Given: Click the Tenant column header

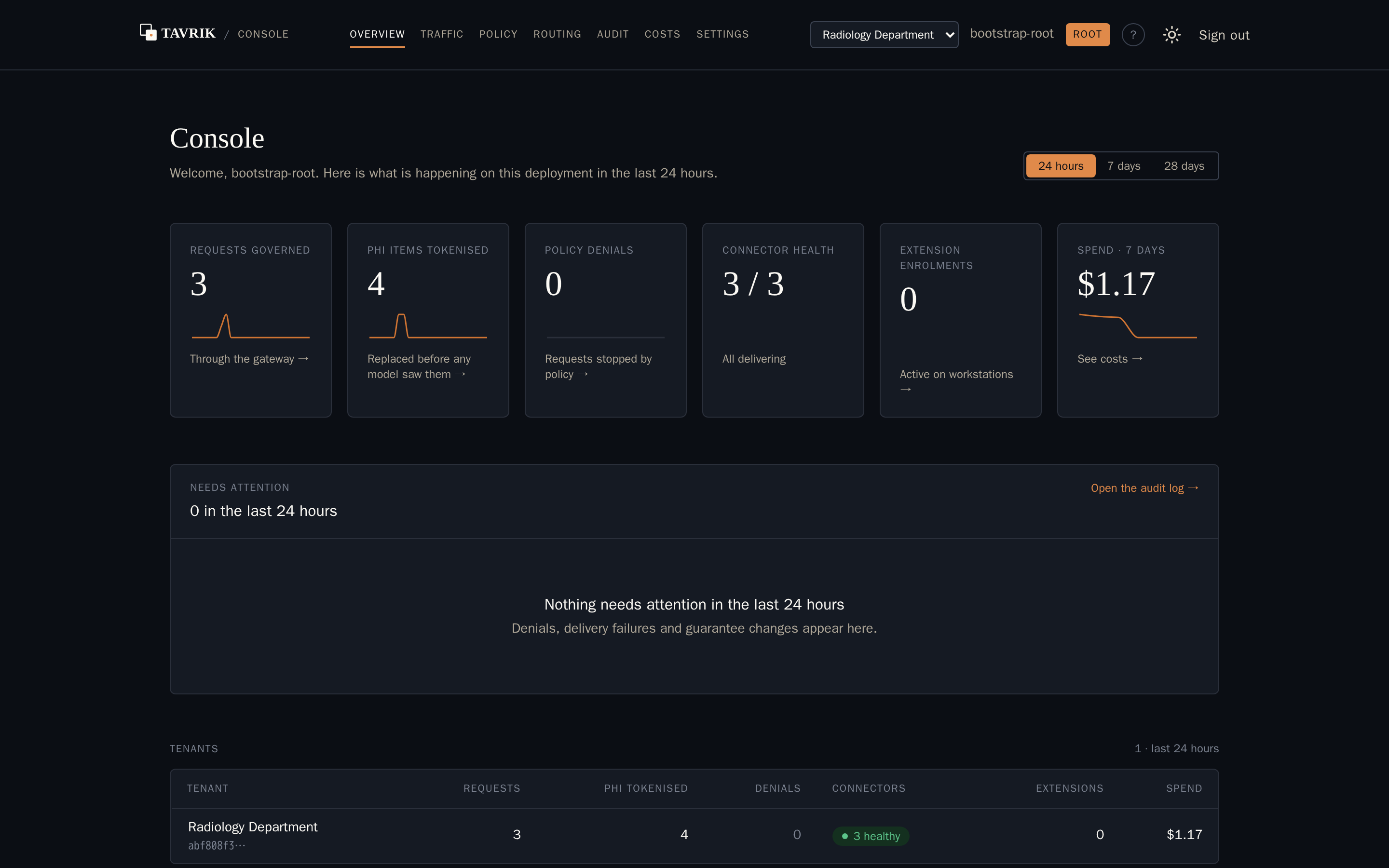Looking at the screenshot, I should 207,788.
